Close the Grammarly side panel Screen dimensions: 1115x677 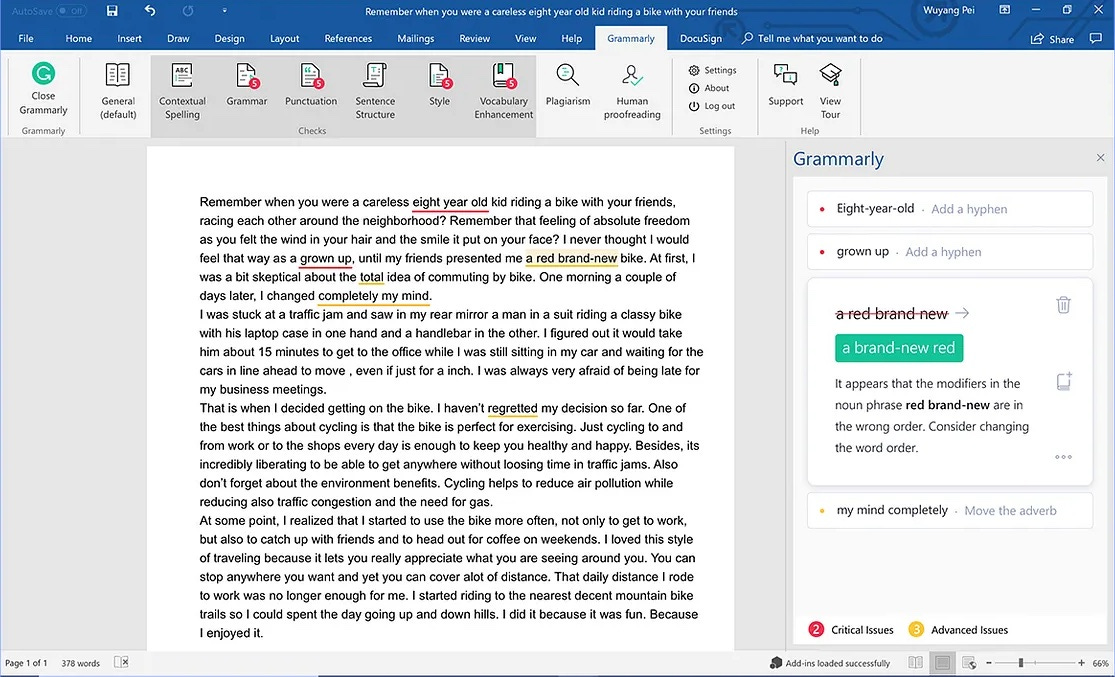pos(1100,158)
